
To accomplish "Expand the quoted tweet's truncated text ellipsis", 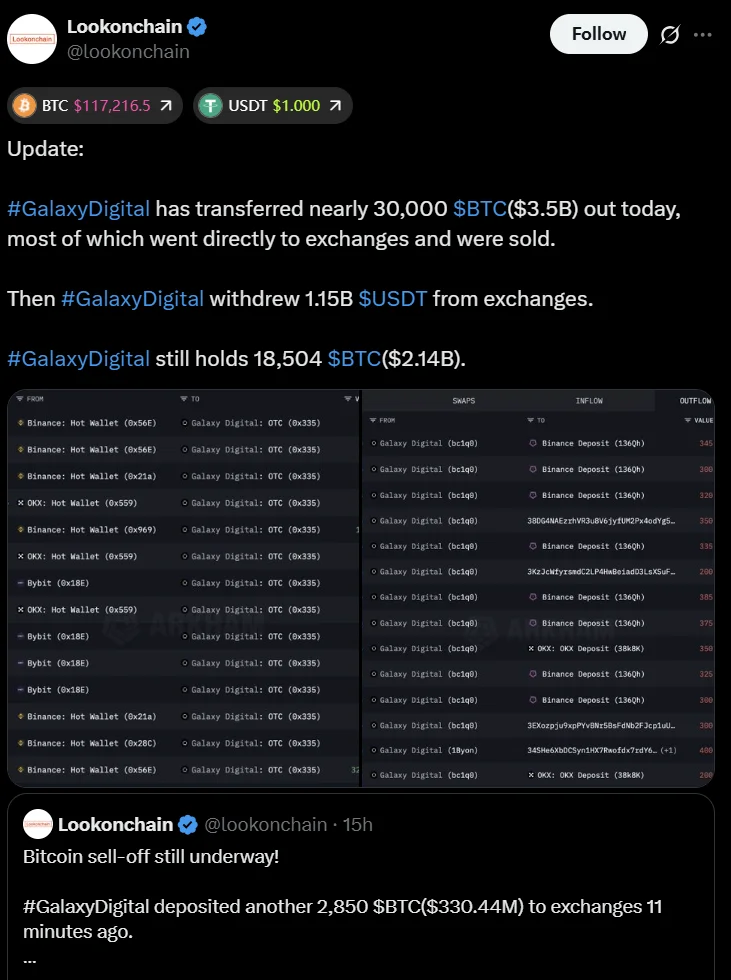I will 31,957.
